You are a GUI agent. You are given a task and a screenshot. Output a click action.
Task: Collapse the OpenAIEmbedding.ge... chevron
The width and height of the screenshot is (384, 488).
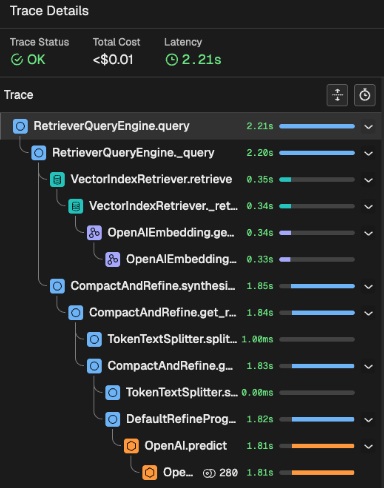point(368,233)
